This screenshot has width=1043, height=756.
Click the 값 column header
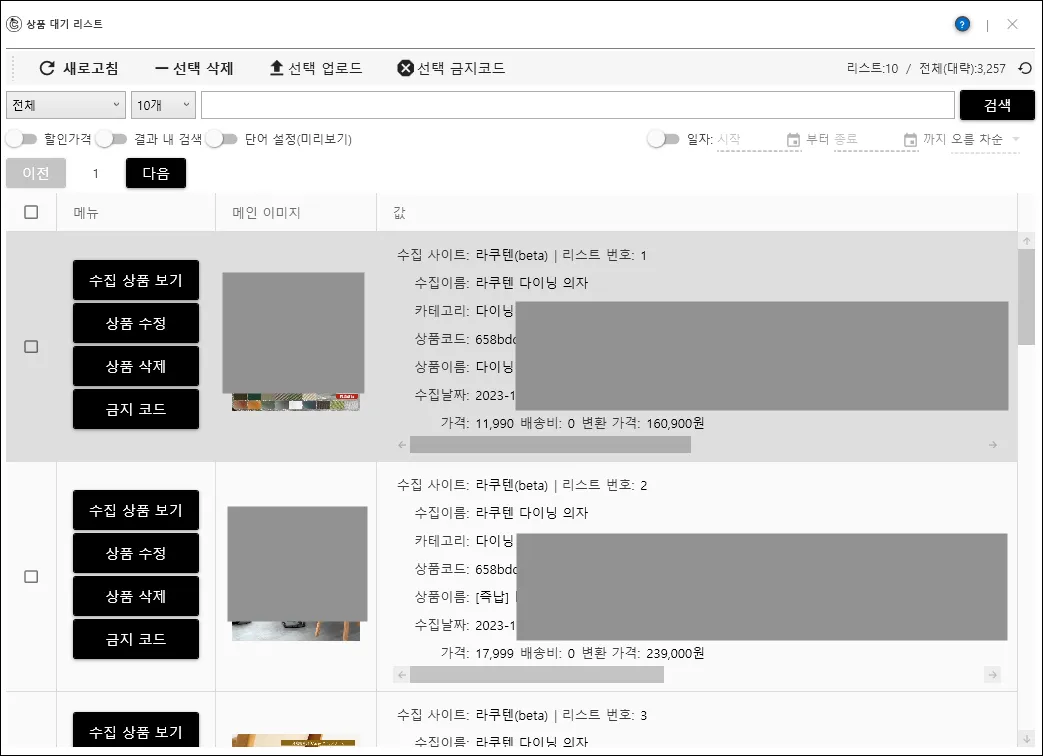pyautogui.click(x=399, y=213)
